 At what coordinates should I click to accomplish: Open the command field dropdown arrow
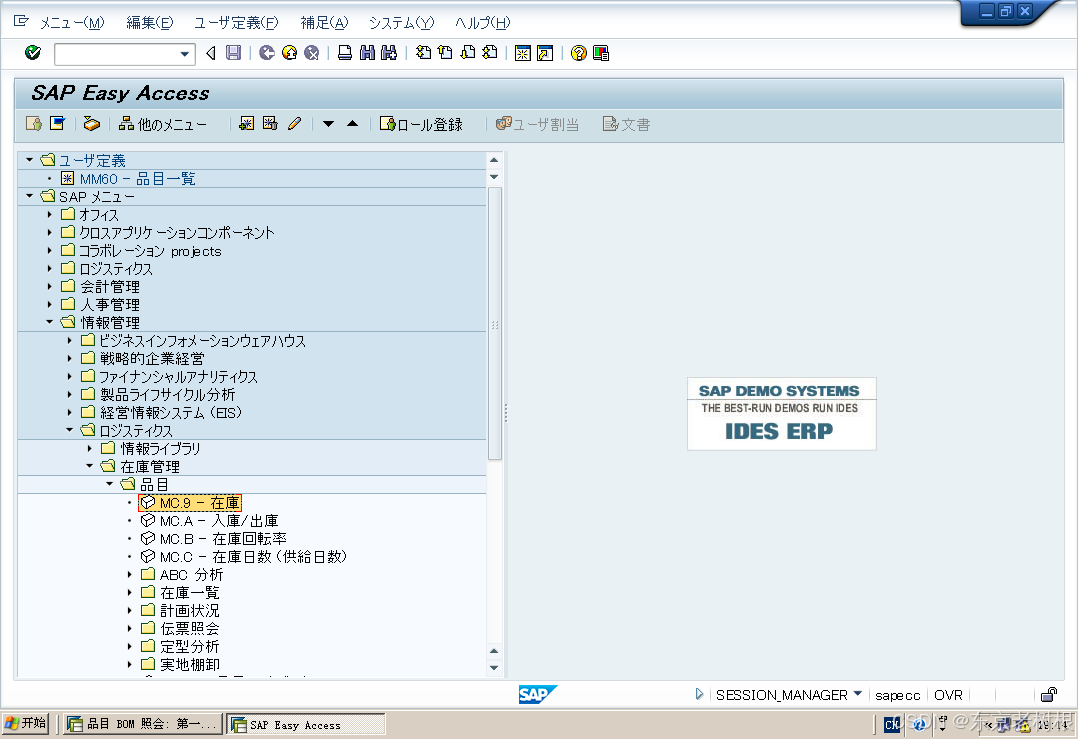point(184,54)
